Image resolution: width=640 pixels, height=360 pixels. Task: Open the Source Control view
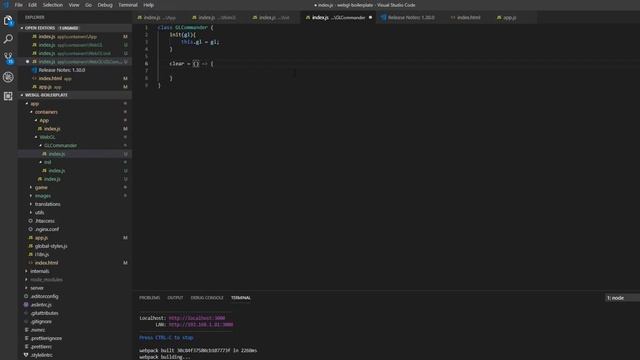point(8,58)
